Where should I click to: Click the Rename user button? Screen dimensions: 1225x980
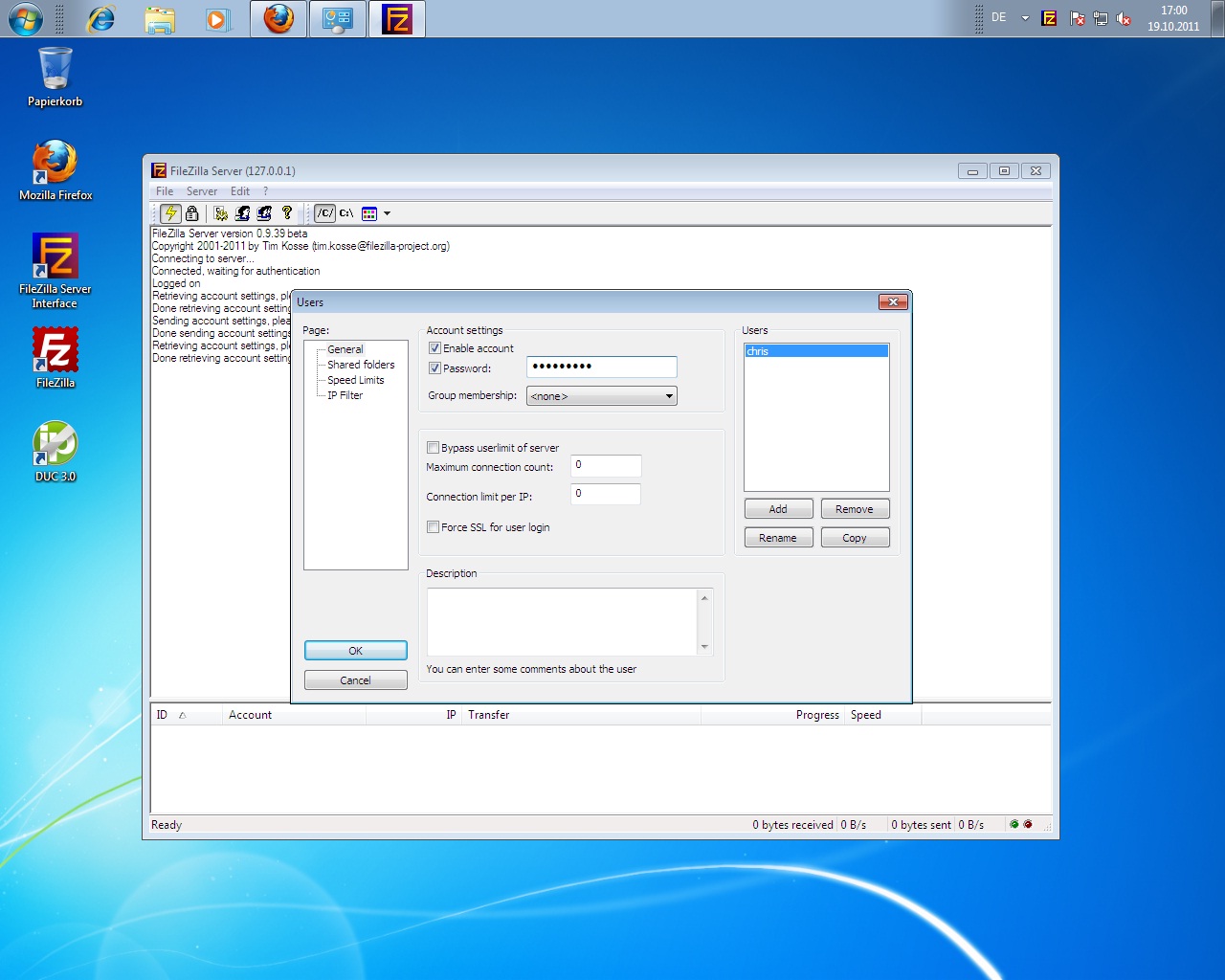tap(778, 538)
